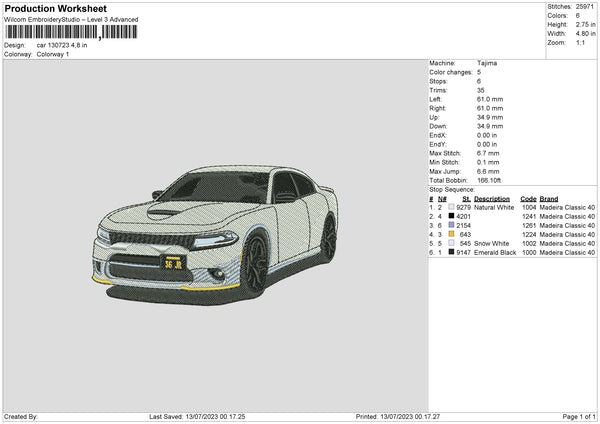
Task: Click the Natural White color swatch
Action: (452, 207)
